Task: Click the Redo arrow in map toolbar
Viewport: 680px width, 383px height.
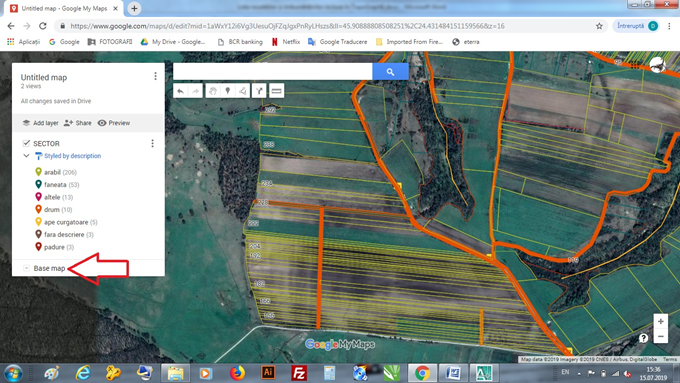Action: (196, 91)
